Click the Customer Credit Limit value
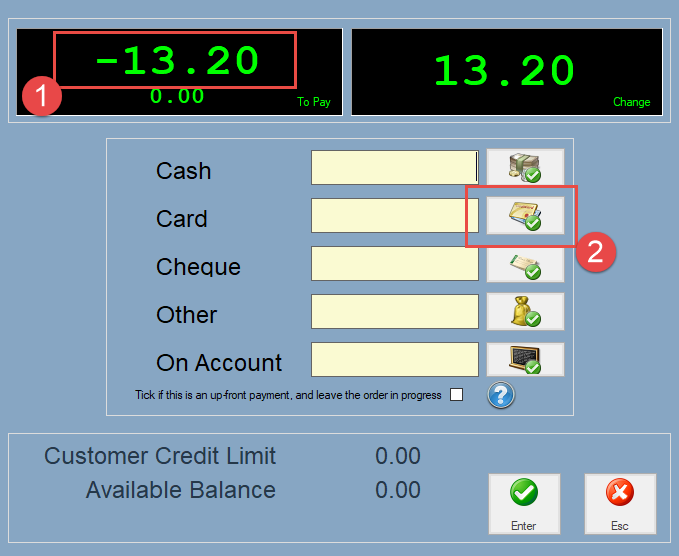 click(x=398, y=457)
